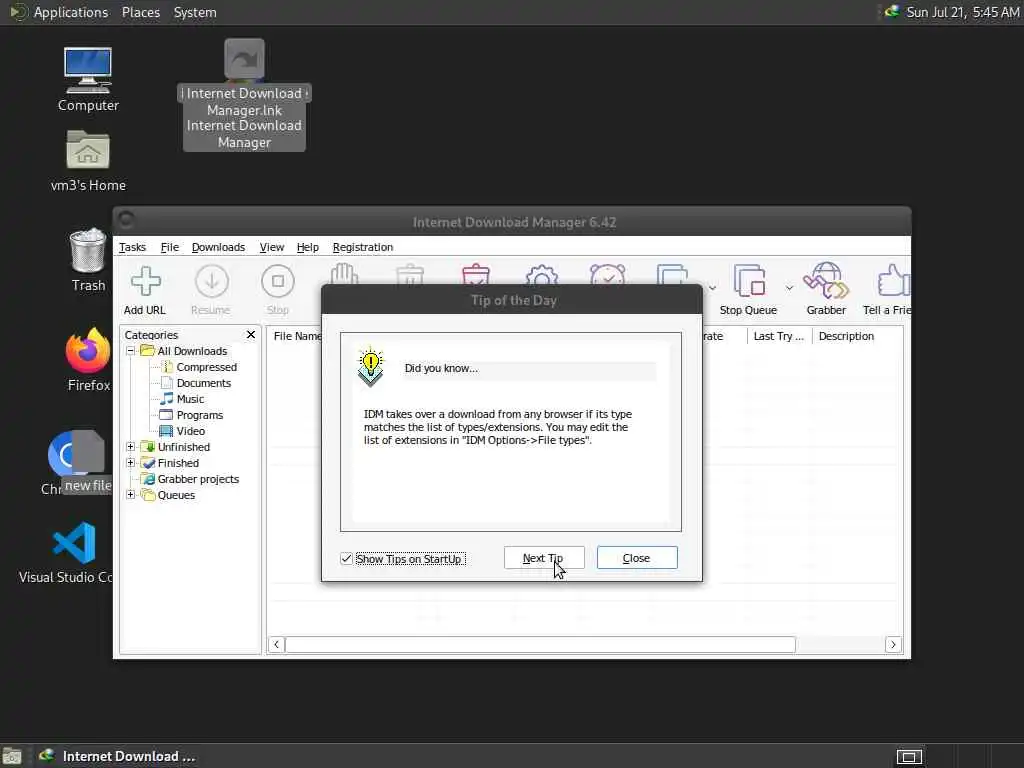1024x768 pixels.
Task: Open the System panel menu
Action: (x=195, y=12)
